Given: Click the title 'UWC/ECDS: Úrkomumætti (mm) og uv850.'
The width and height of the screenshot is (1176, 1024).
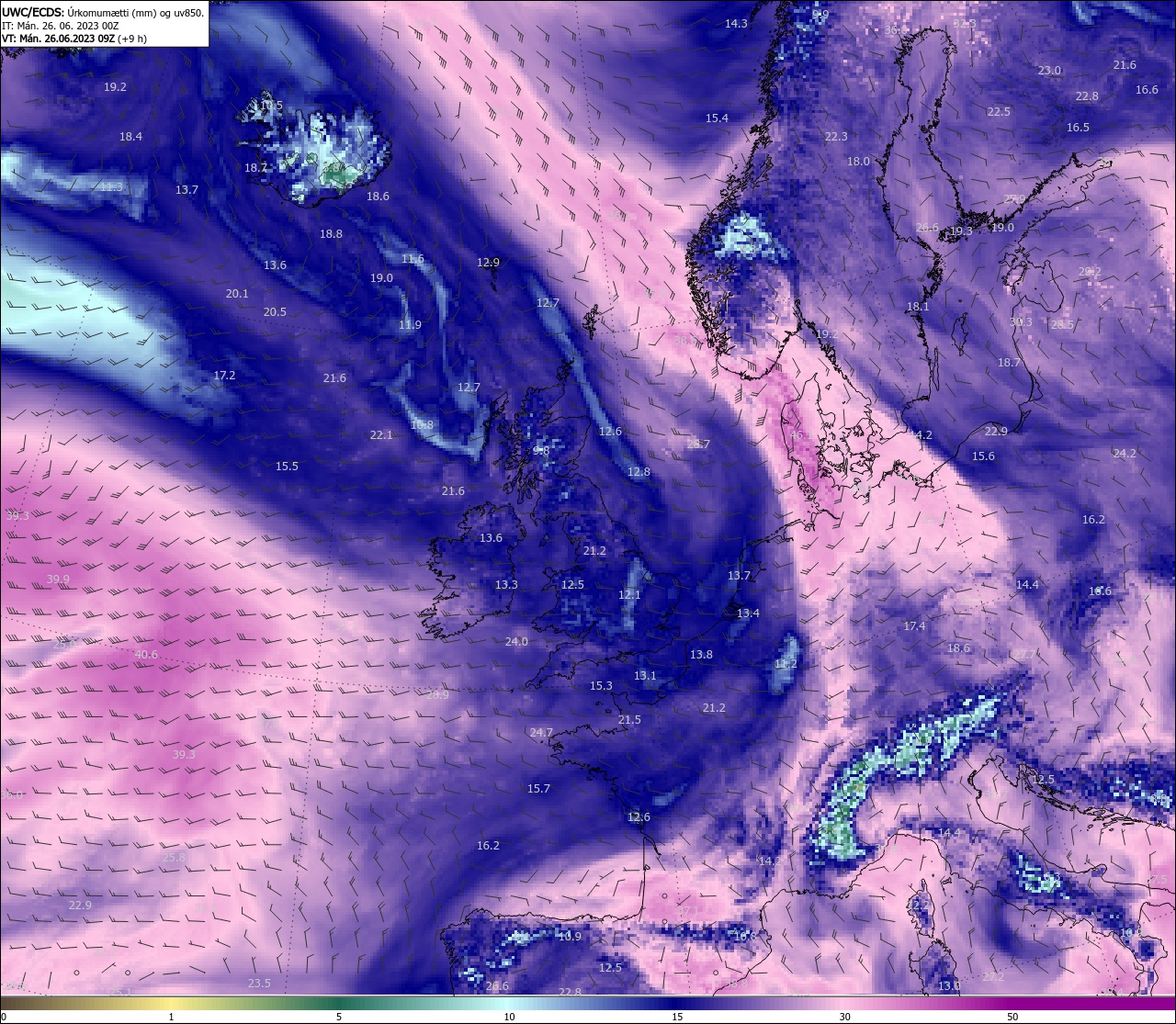Looking at the screenshot, I should [x=103, y=12].
